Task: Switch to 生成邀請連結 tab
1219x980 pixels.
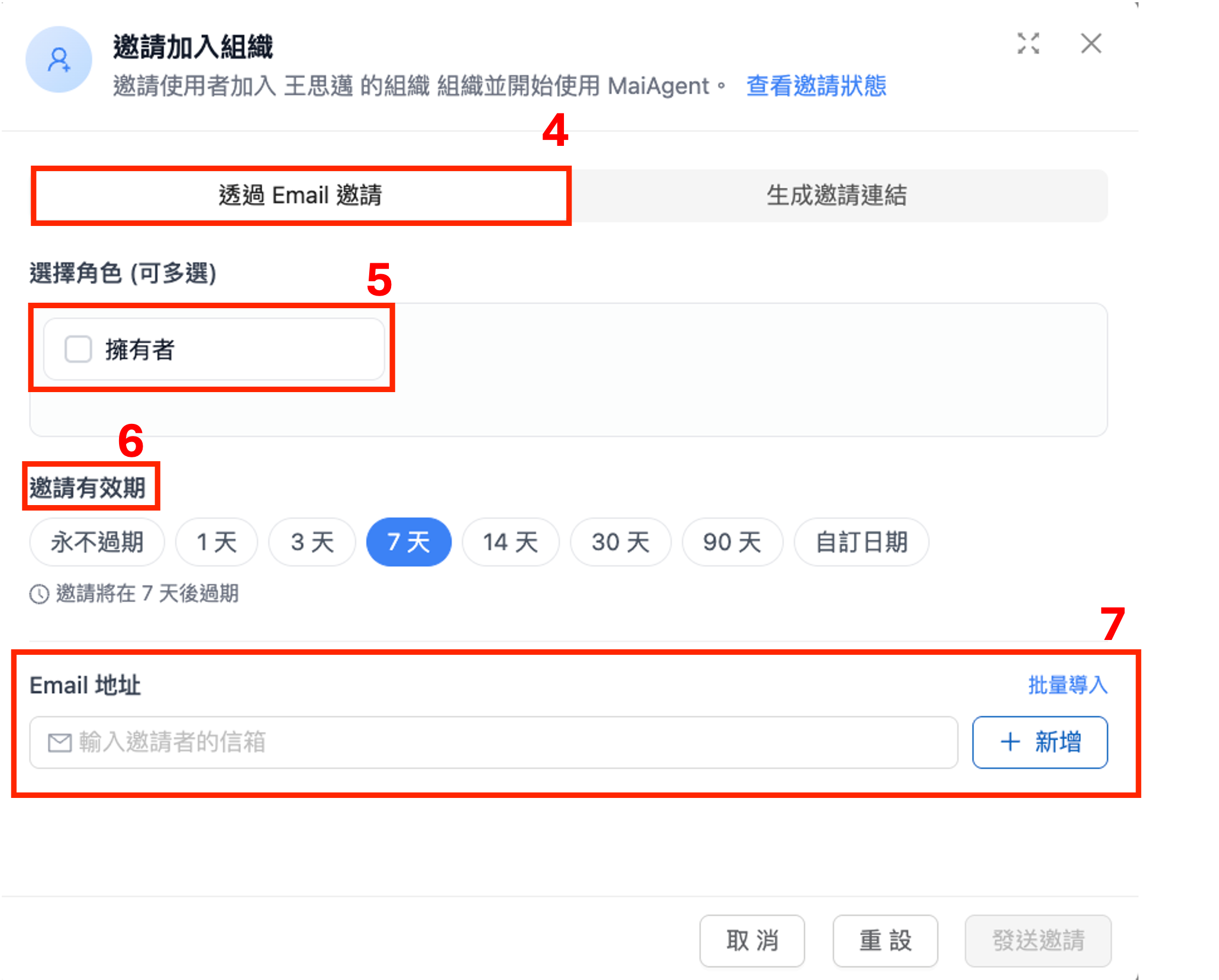Action: click(x=837, y=196)
